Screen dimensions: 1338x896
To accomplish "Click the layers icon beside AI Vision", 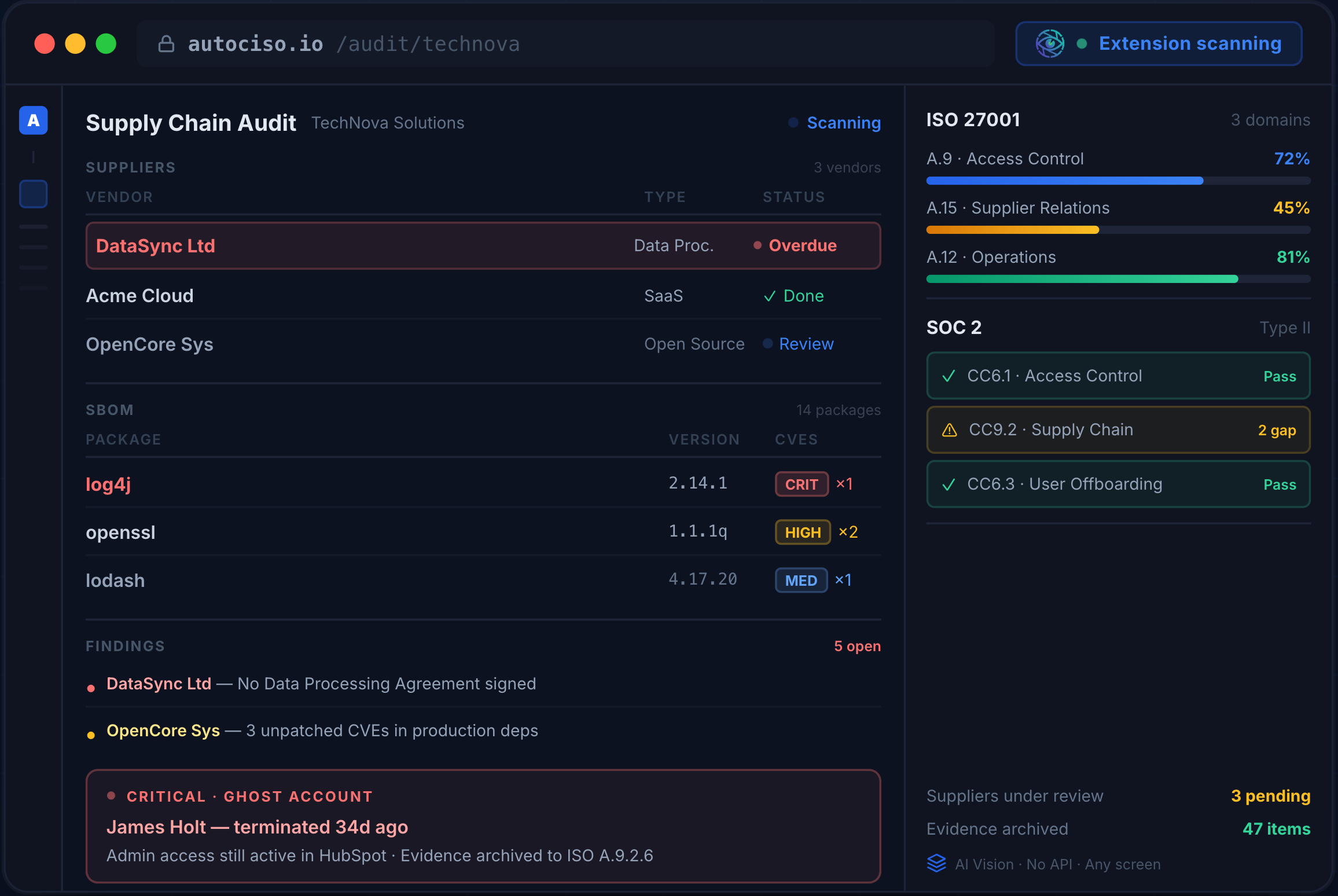I will [936, 864].
